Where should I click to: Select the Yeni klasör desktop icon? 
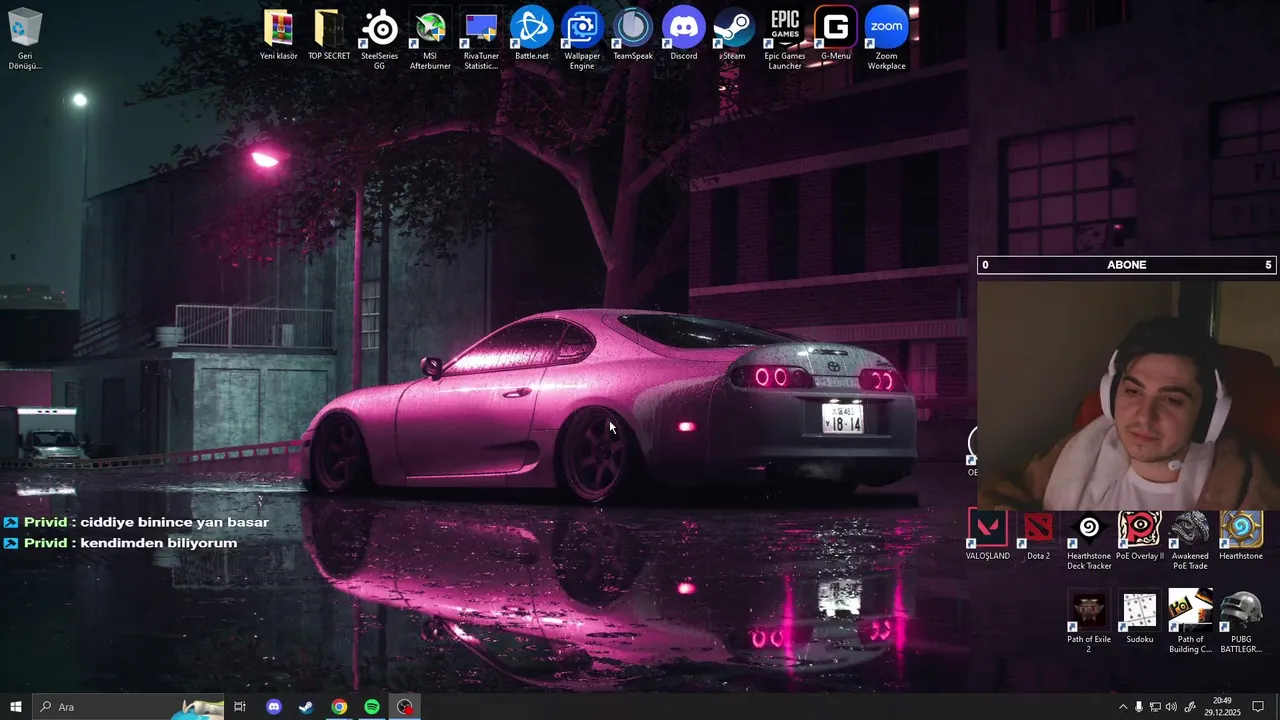click(279, 34)
